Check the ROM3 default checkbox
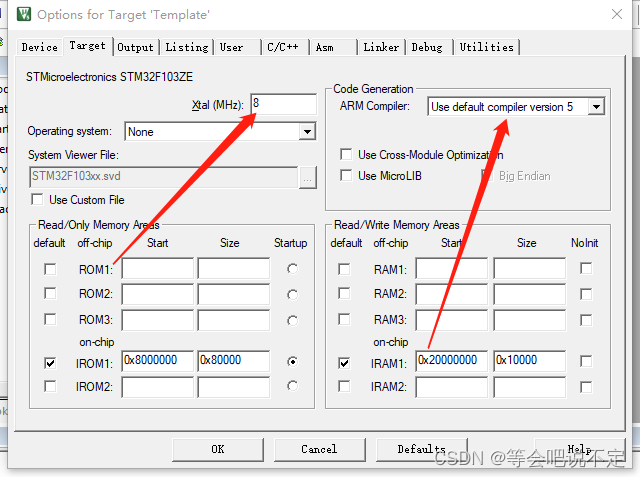Viewport: 640px width, 477px height. (x=50, y=319)
